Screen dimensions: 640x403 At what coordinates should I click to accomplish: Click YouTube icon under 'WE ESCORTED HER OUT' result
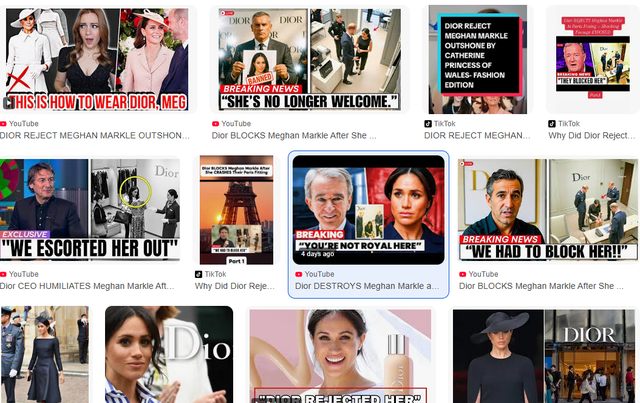click(4, 273)
